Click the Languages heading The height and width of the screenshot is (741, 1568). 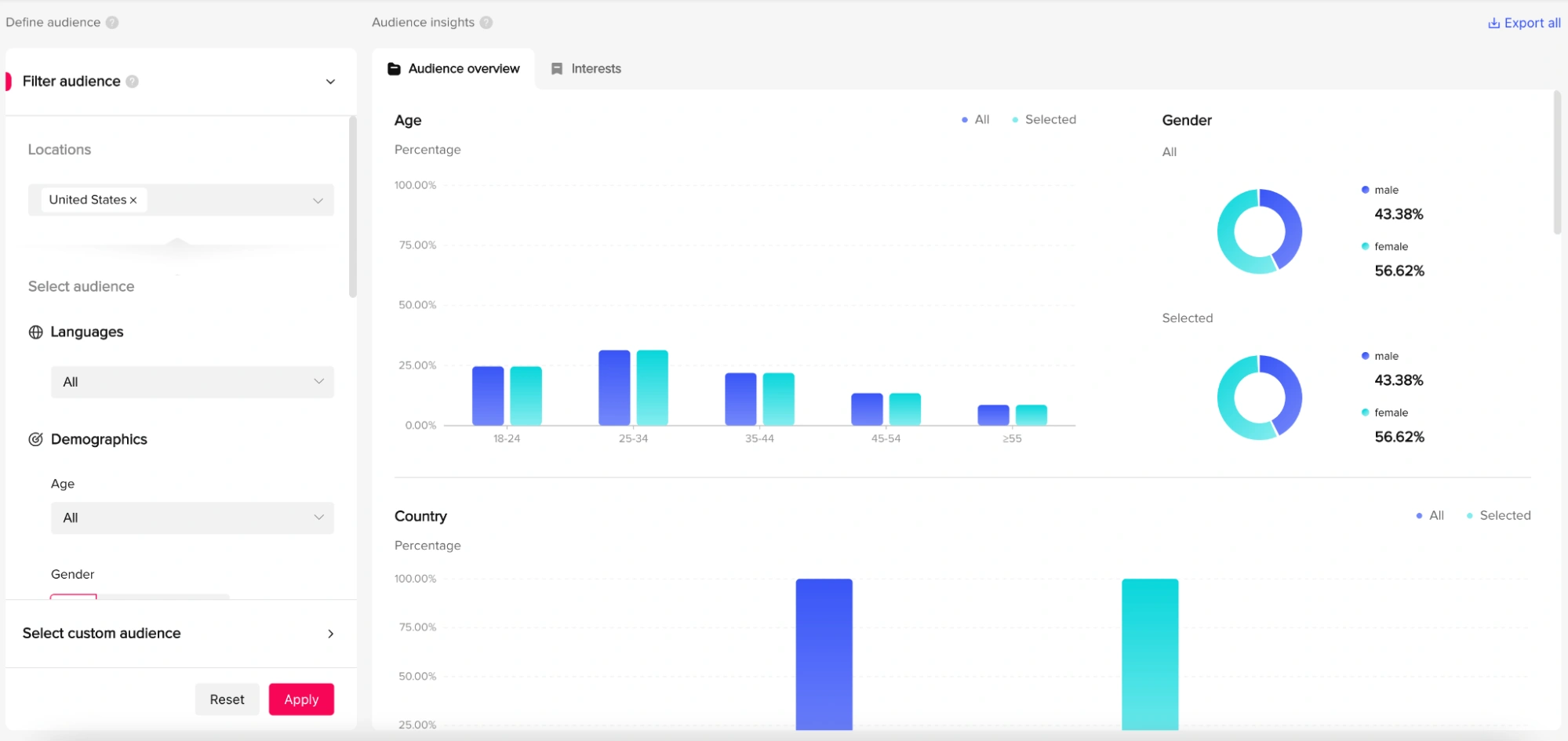tap(87, 332)
